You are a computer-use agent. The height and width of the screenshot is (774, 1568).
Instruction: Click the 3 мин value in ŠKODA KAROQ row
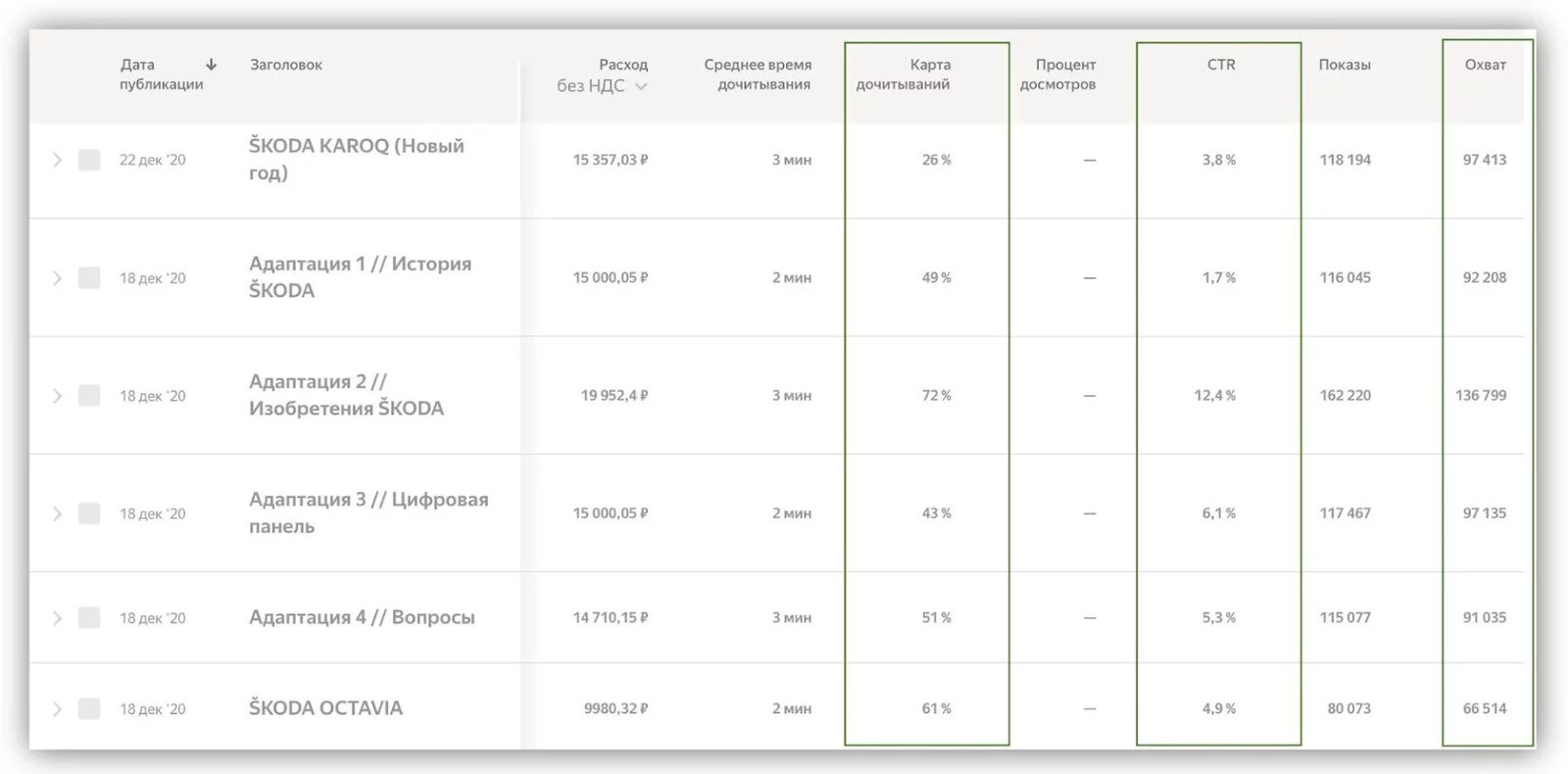pos(792,160)
